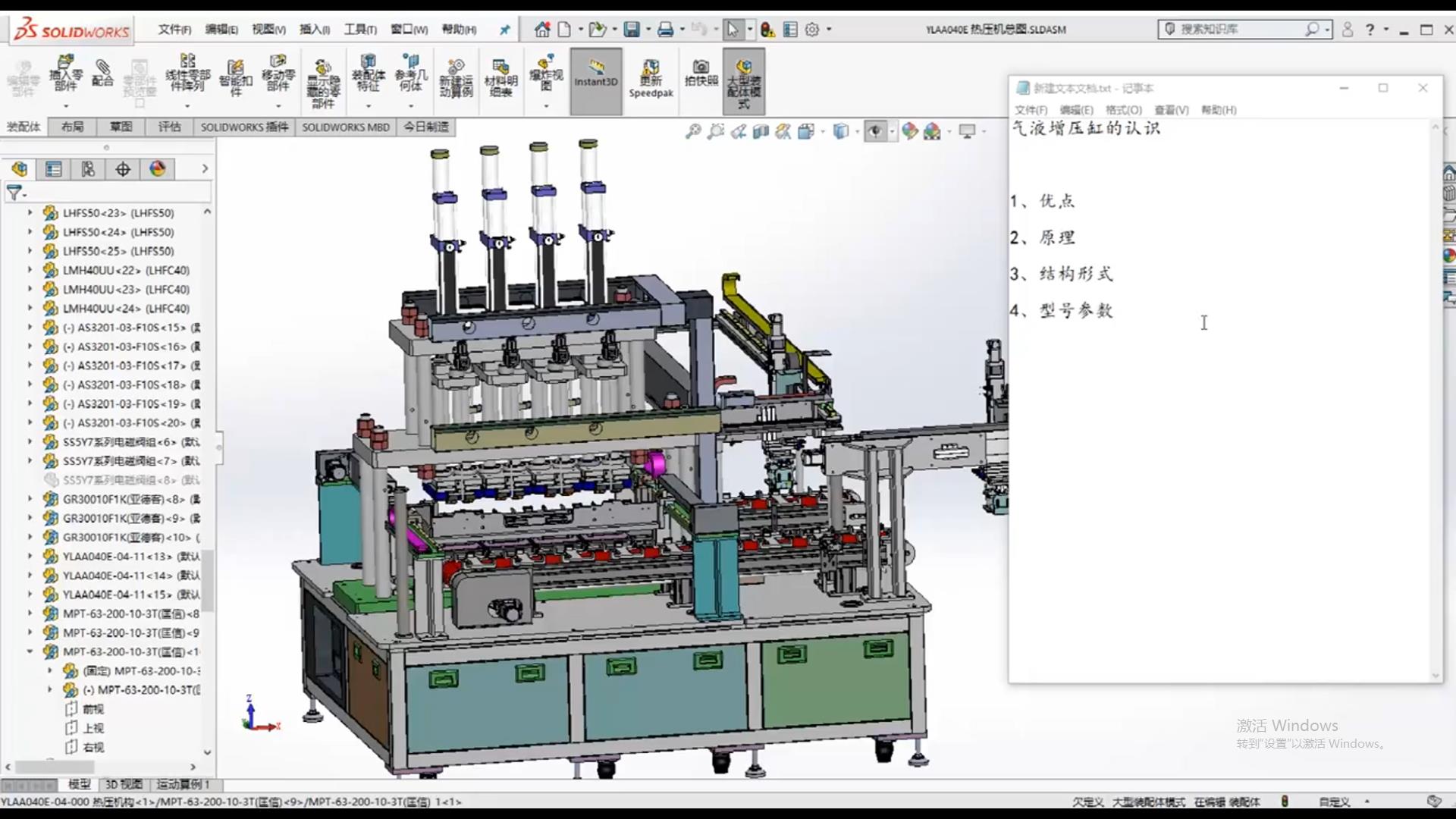Image resolution: width=1456 pixels, height=819 pixels.
Task: Toggle 大型装配体模式 large assembly mode
Action: click(744, 81)
